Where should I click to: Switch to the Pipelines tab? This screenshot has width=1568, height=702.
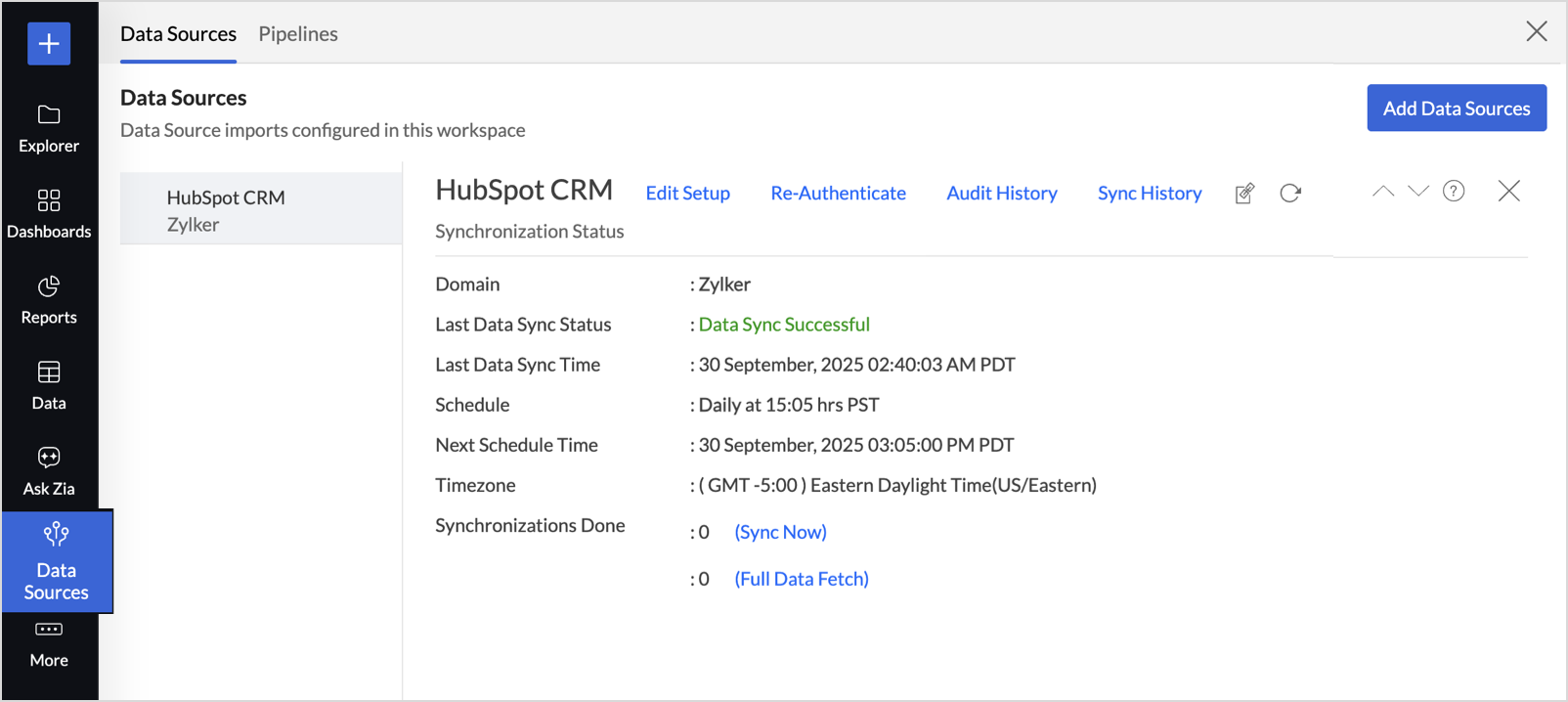[298, 34]
